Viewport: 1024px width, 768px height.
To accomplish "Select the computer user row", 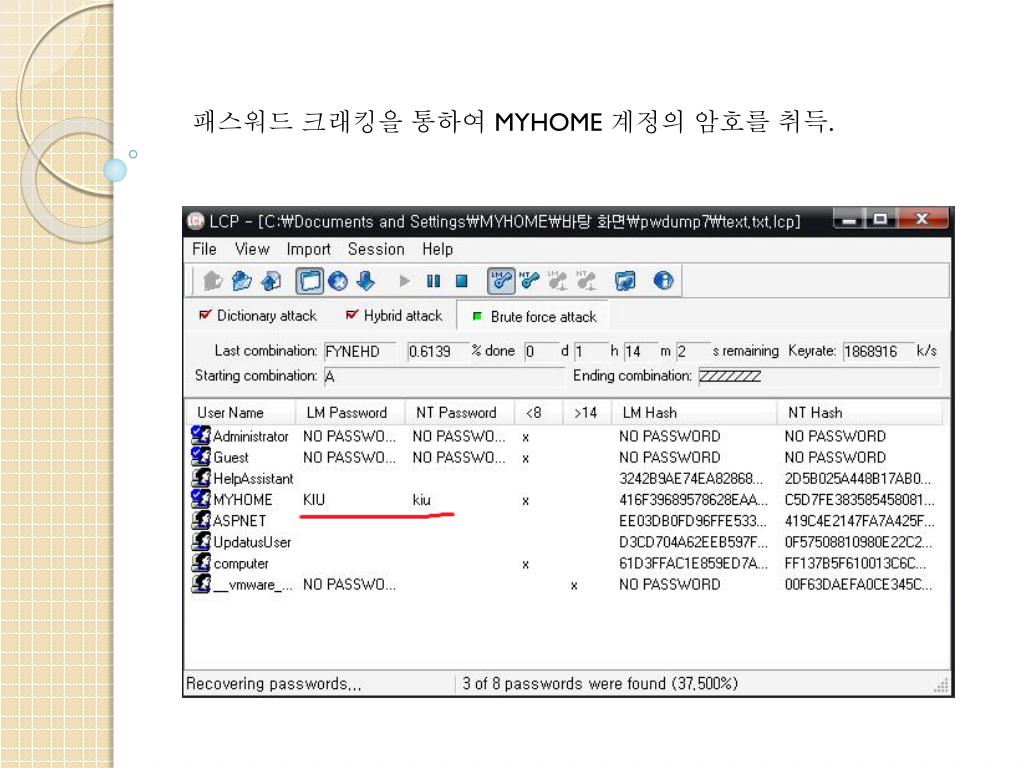I will (x=566, y=564).
